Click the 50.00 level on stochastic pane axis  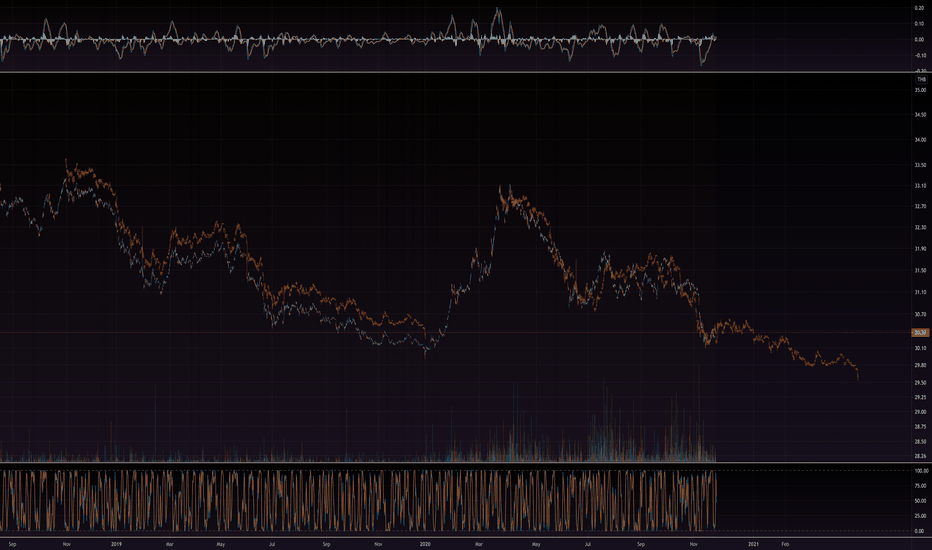(x=920, y=501)
